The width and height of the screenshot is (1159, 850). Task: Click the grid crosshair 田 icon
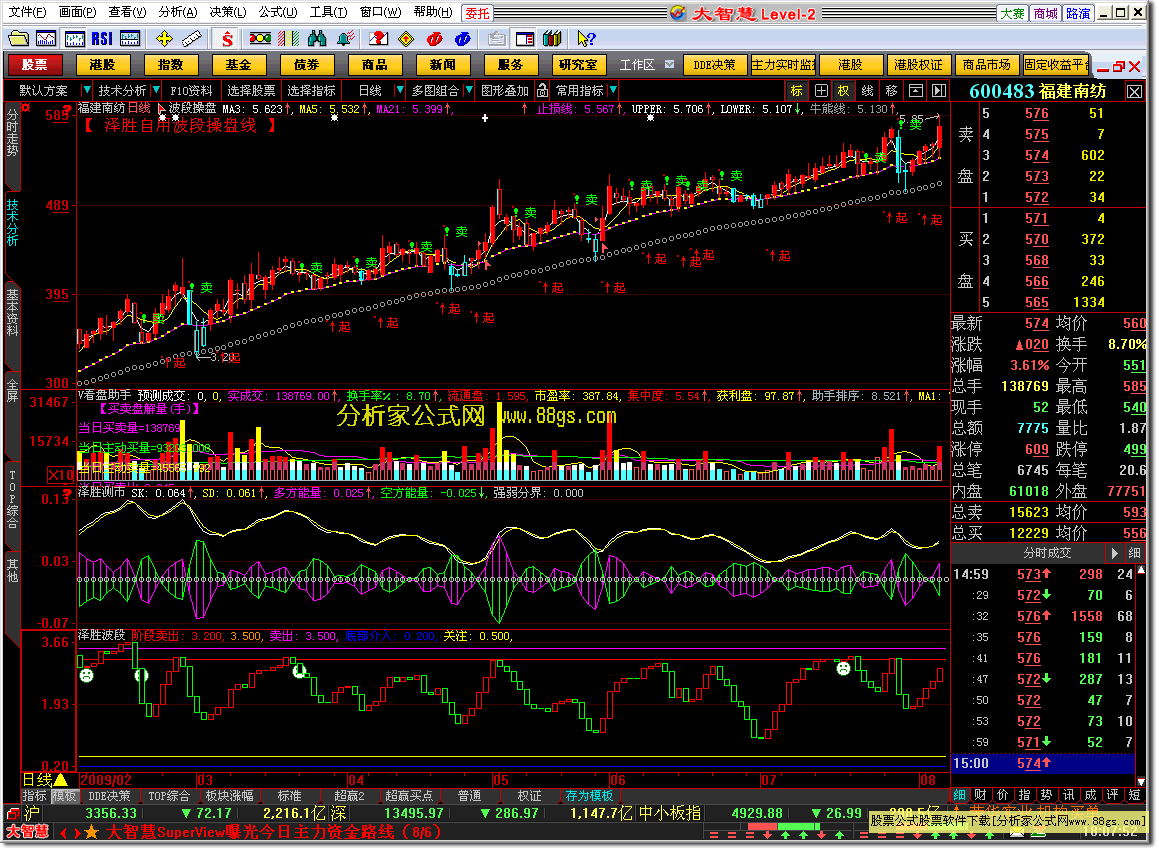tap(820, 90)
